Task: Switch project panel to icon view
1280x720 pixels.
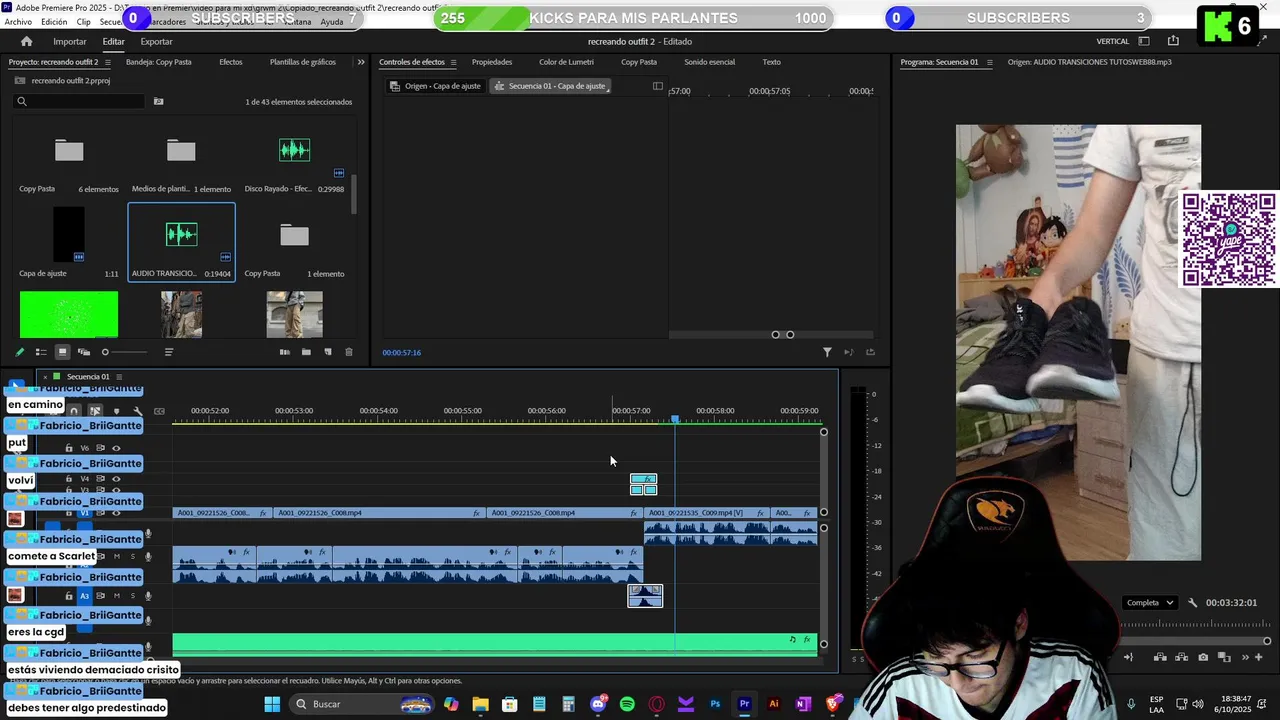Action: tap(62, 352)
